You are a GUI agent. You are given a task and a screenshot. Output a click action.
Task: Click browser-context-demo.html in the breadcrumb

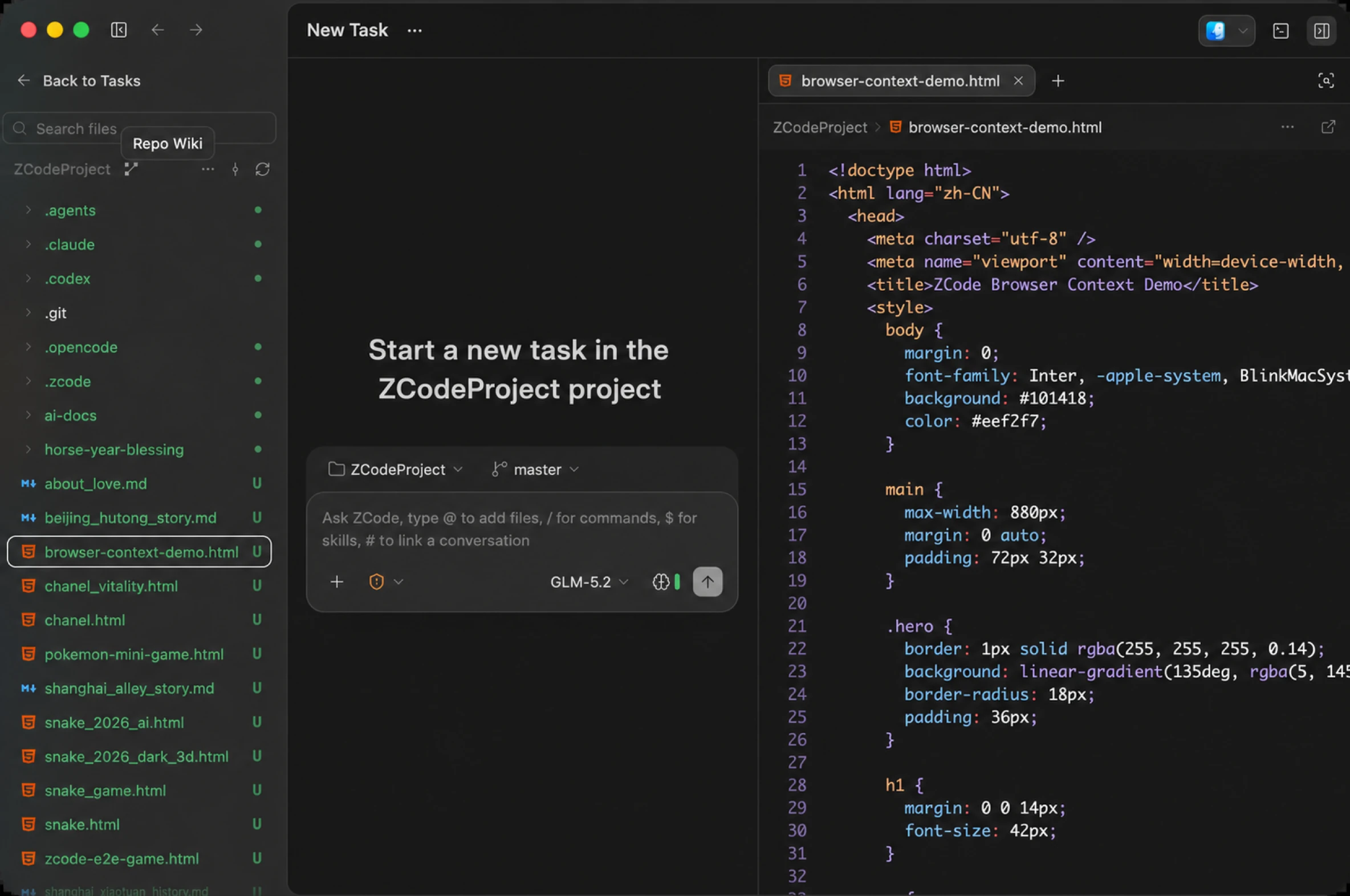pos(1005,128)
